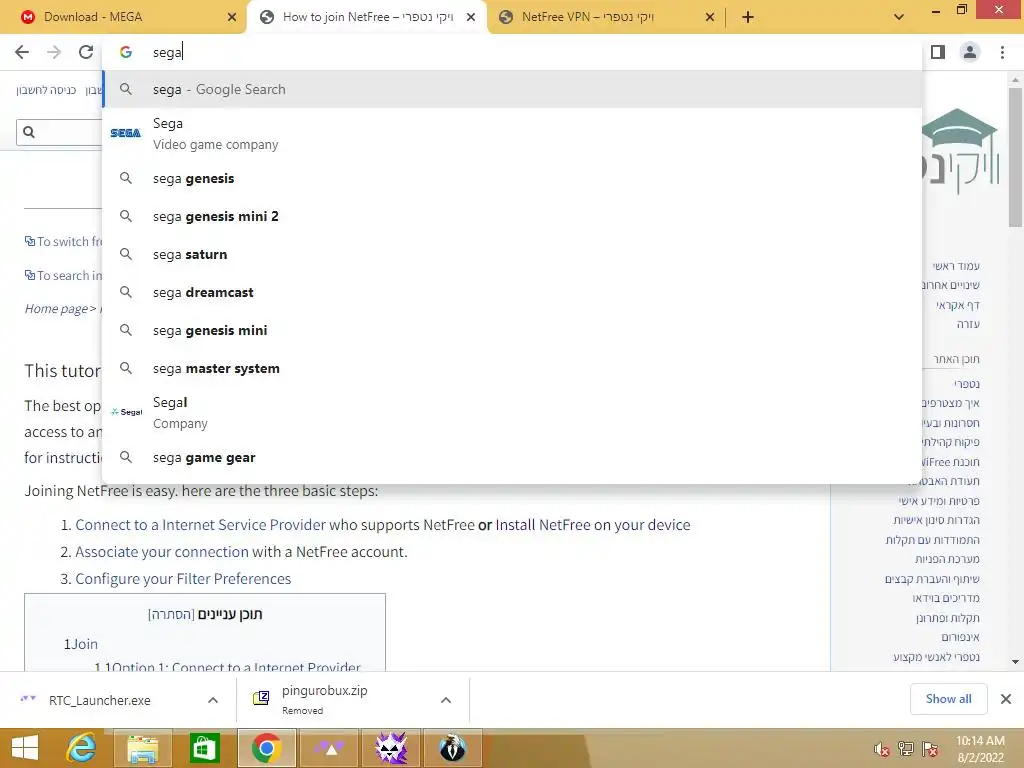
Task: Open the פרטיות ומידע אישי sidebar link
Action: coord(939,501)
